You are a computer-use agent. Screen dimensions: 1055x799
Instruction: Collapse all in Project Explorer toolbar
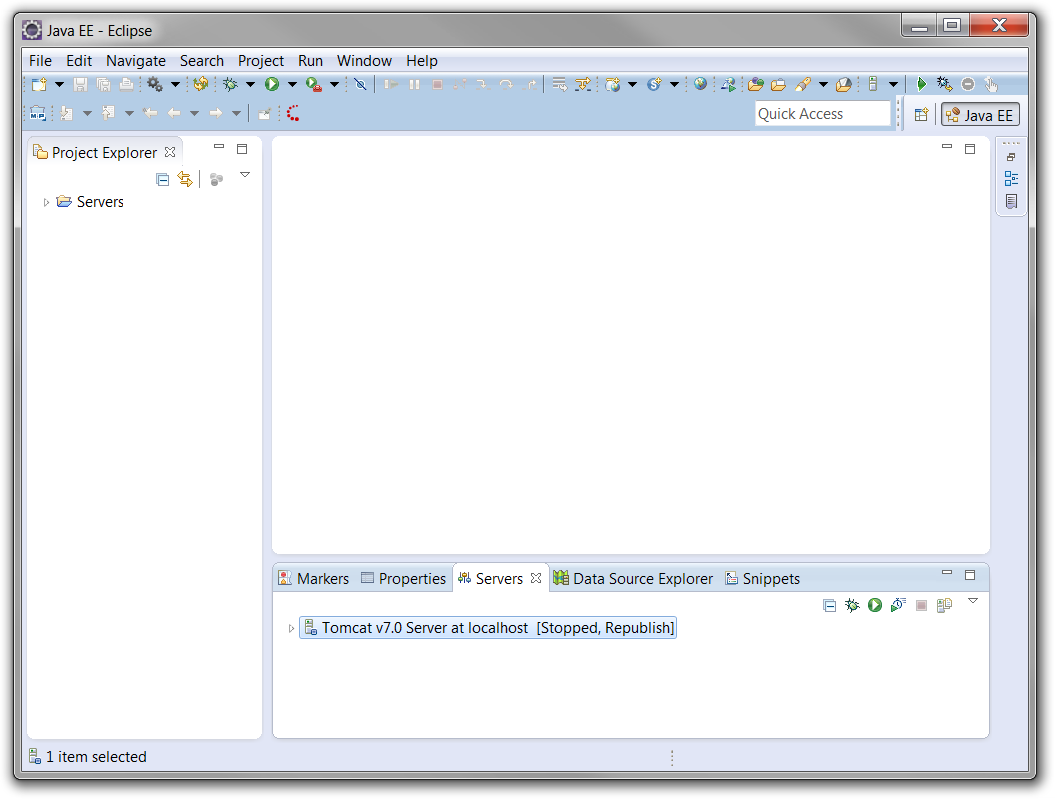pyautogui.click(x=163, y=179)
